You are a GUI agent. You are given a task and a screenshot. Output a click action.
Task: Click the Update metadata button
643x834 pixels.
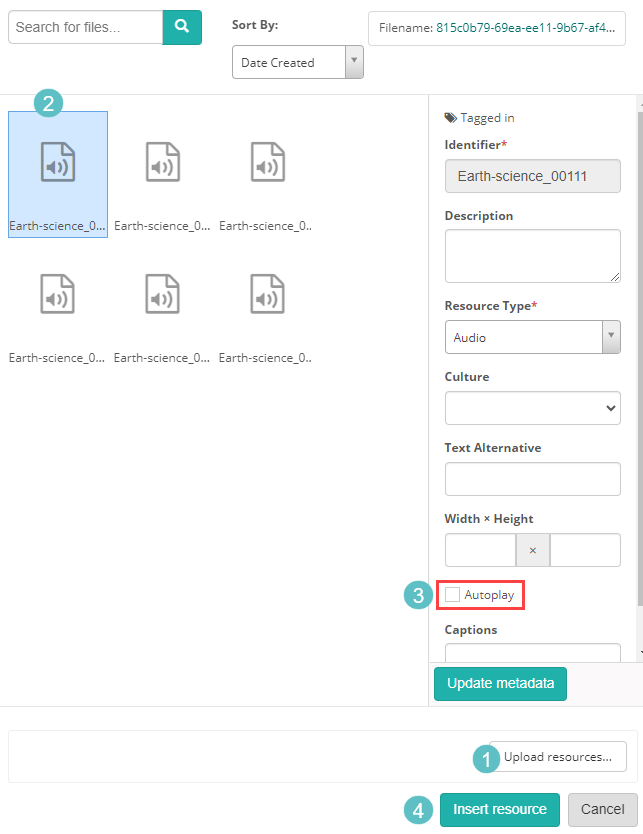pyautogui.click(x=500, y=684)
